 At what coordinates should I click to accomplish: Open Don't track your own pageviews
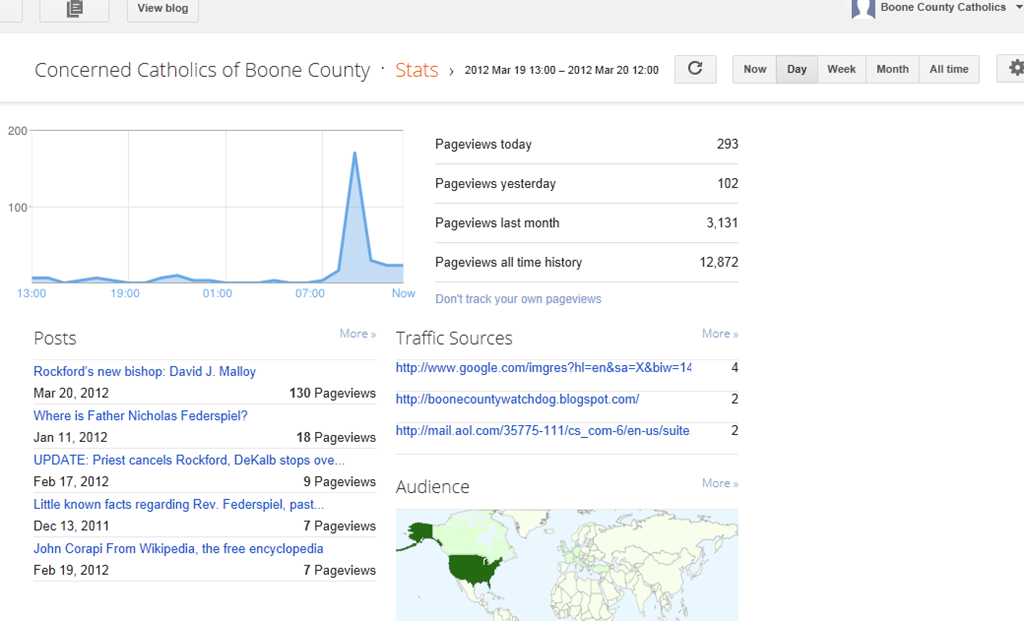click(x=518, y=299)
